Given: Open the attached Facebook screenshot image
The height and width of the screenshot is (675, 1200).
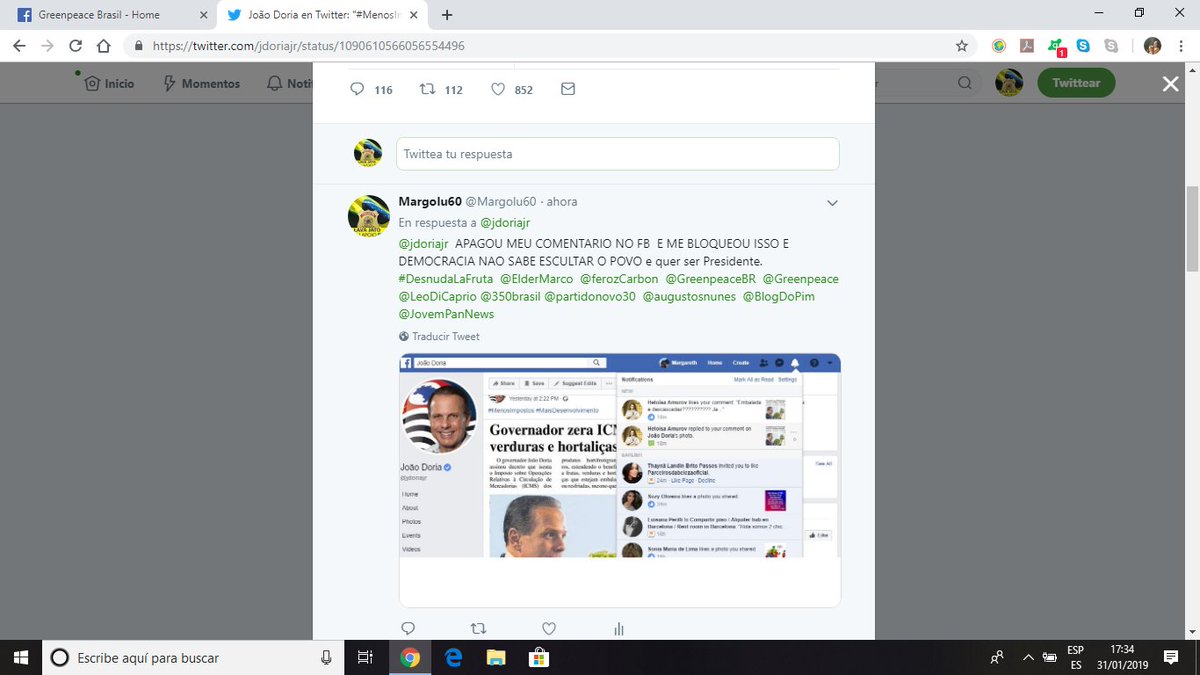Looking at the screenshot, I should coord(620,480).
